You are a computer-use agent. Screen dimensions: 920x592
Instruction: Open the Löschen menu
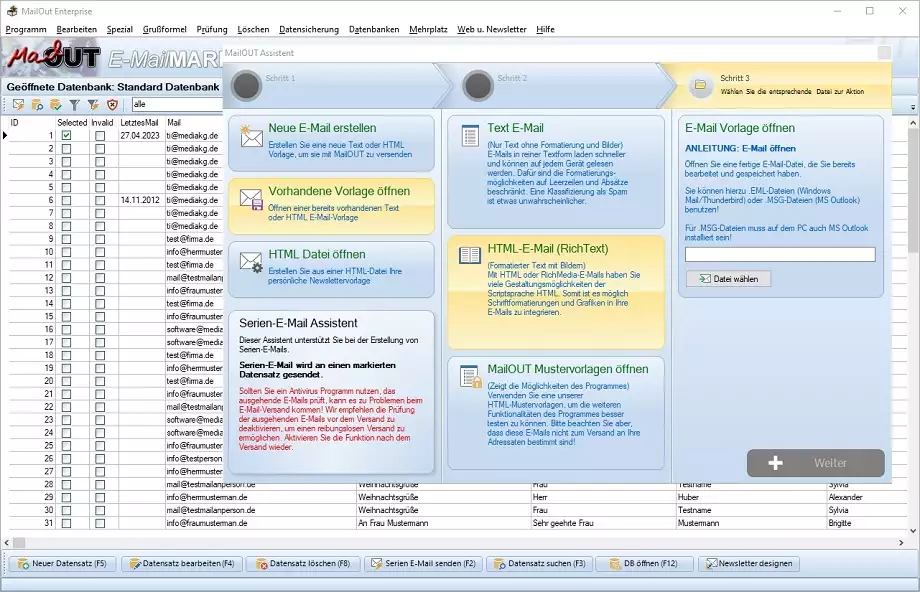pos(253,29)
